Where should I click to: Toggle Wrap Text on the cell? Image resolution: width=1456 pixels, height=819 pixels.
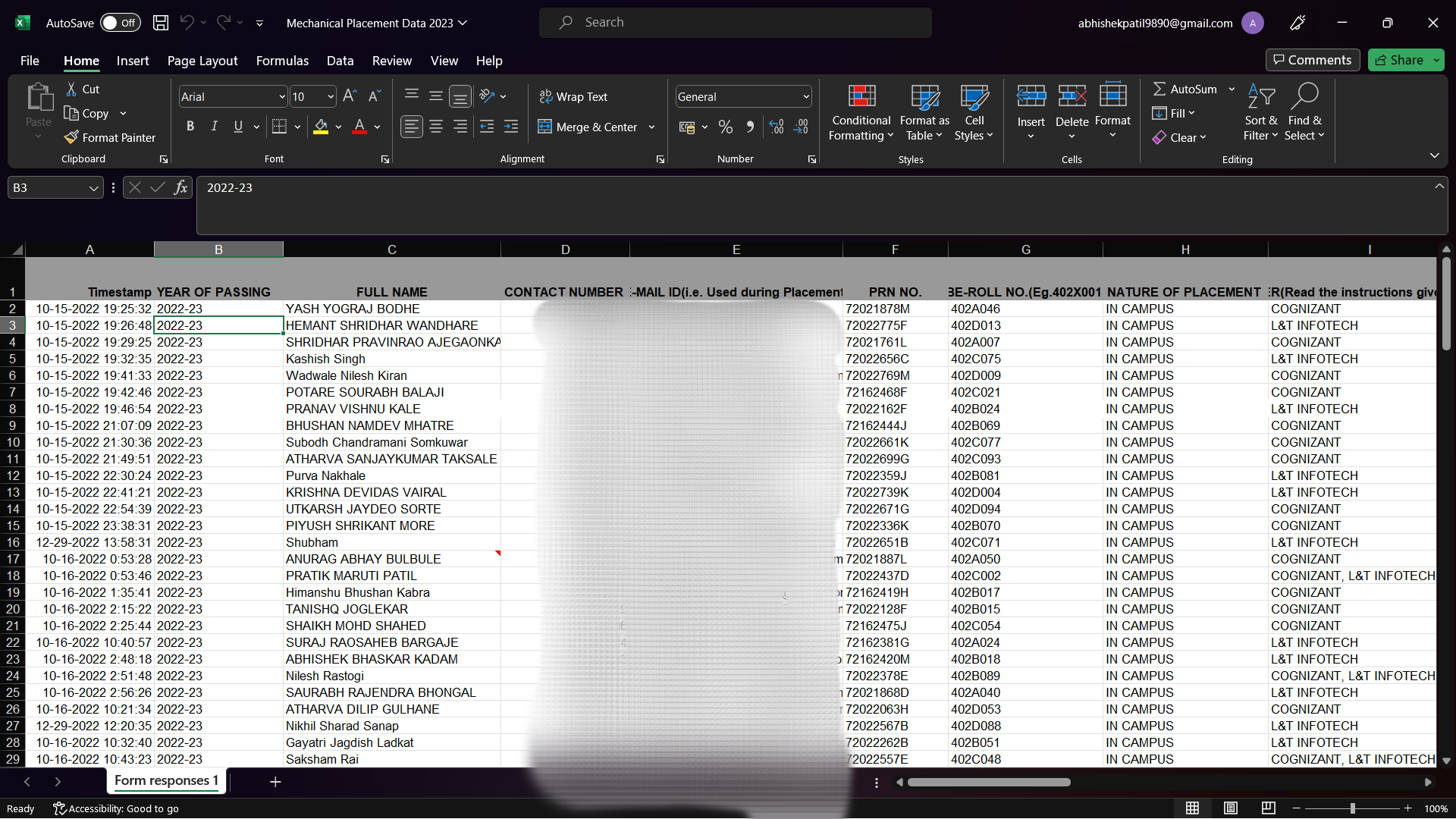pyautogui.click(x=573, y=96)
